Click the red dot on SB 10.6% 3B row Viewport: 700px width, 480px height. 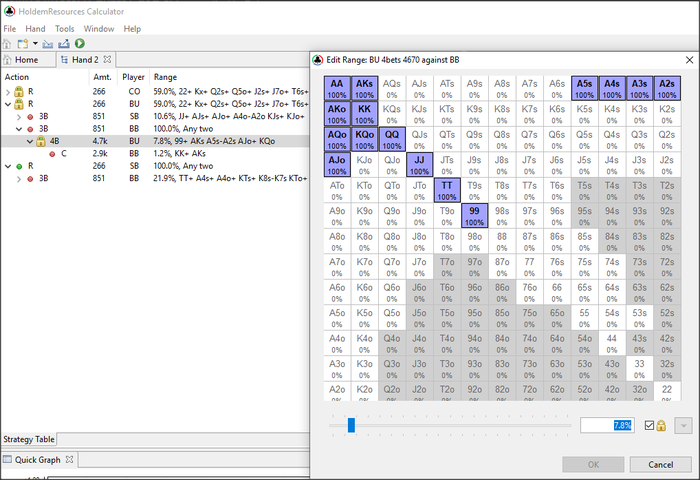coord(30,117)
